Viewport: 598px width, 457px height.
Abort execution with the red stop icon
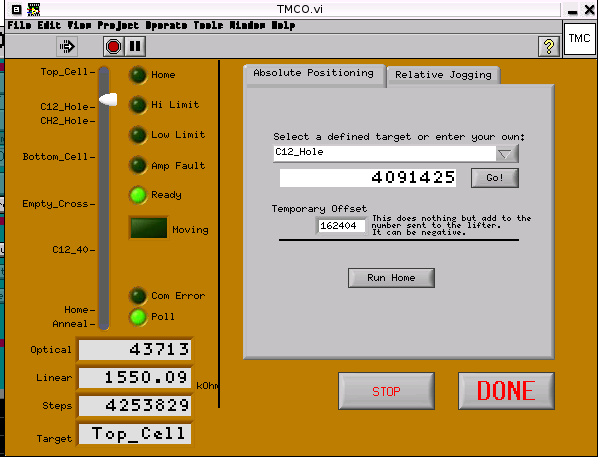[x=113, y=47]
